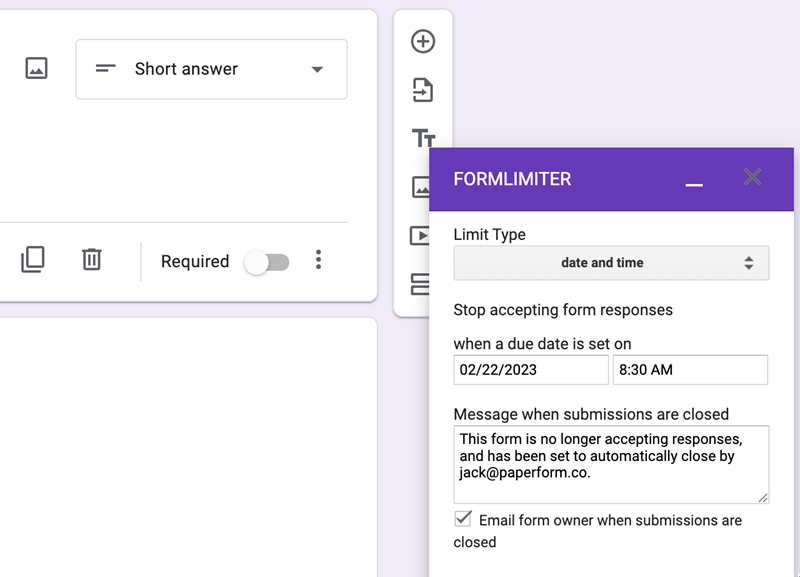
Task: Edit the submissions closed message text
Action: click(x=611, y=464)
